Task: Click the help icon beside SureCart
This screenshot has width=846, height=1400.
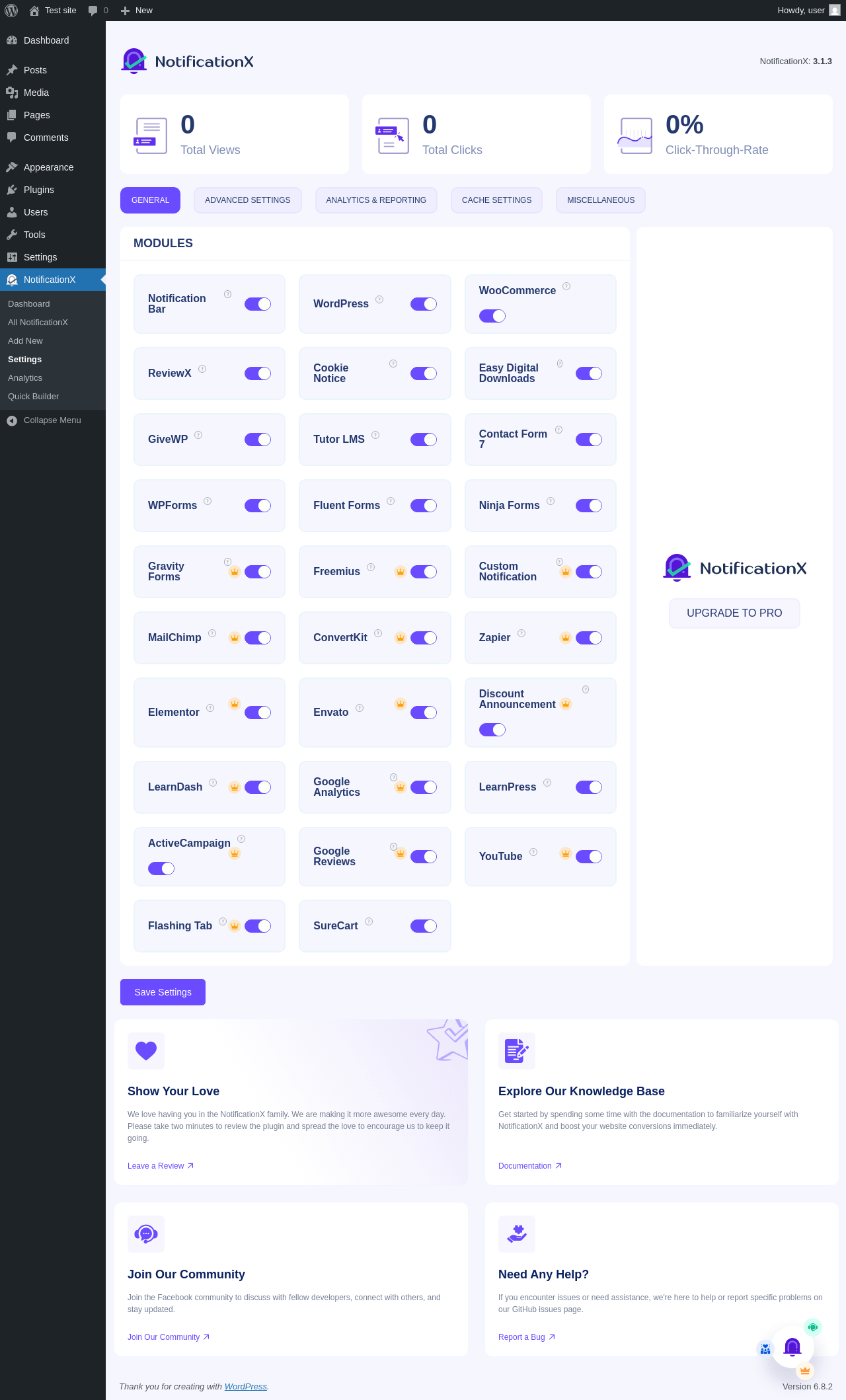Action: coord(369,921)
